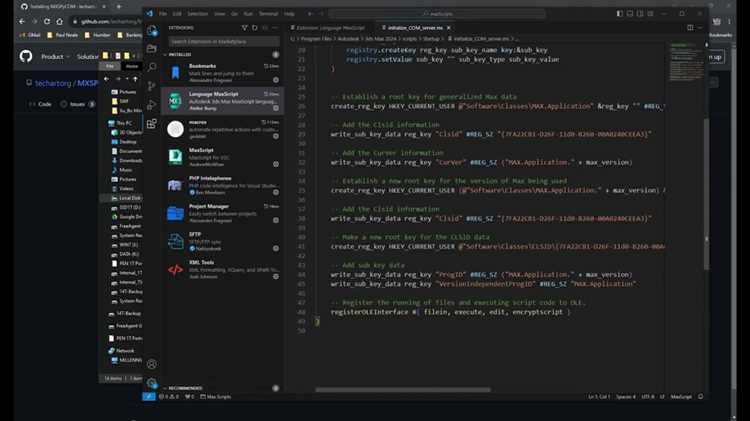Open Product dropdown on GitHub page
Image resolution: width=750 pixels, height=421 pixels.
click(55, 56)
